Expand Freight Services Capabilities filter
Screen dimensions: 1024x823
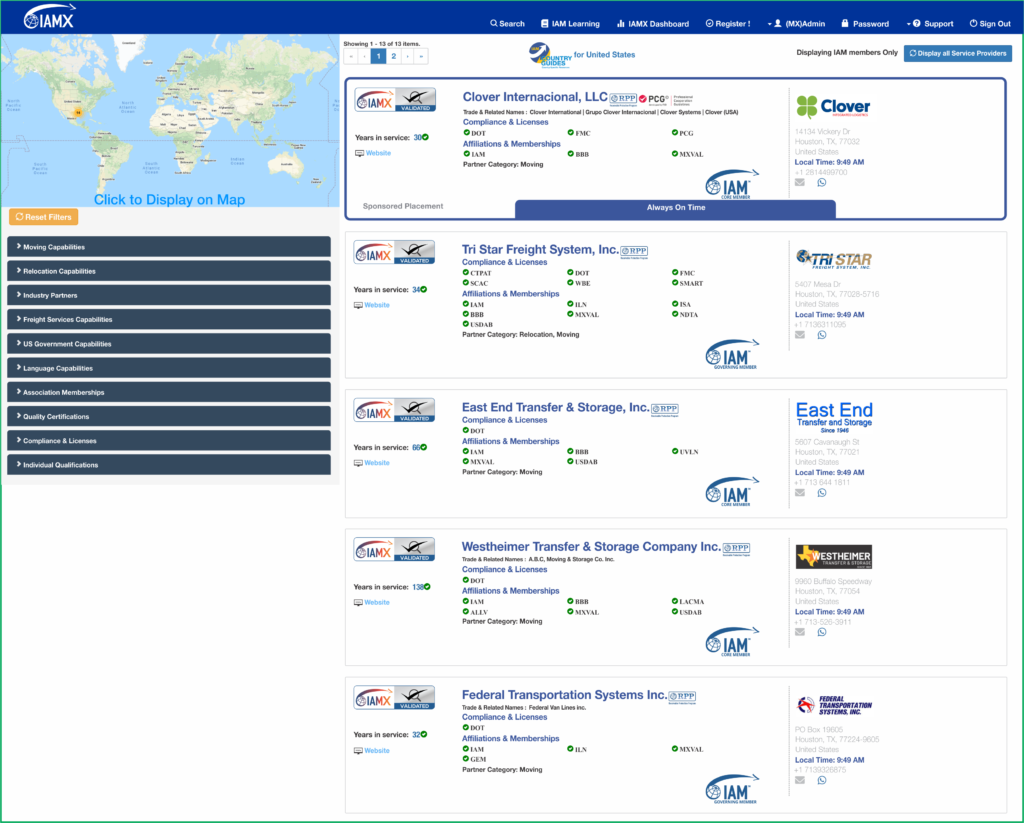tap(169, 319)
